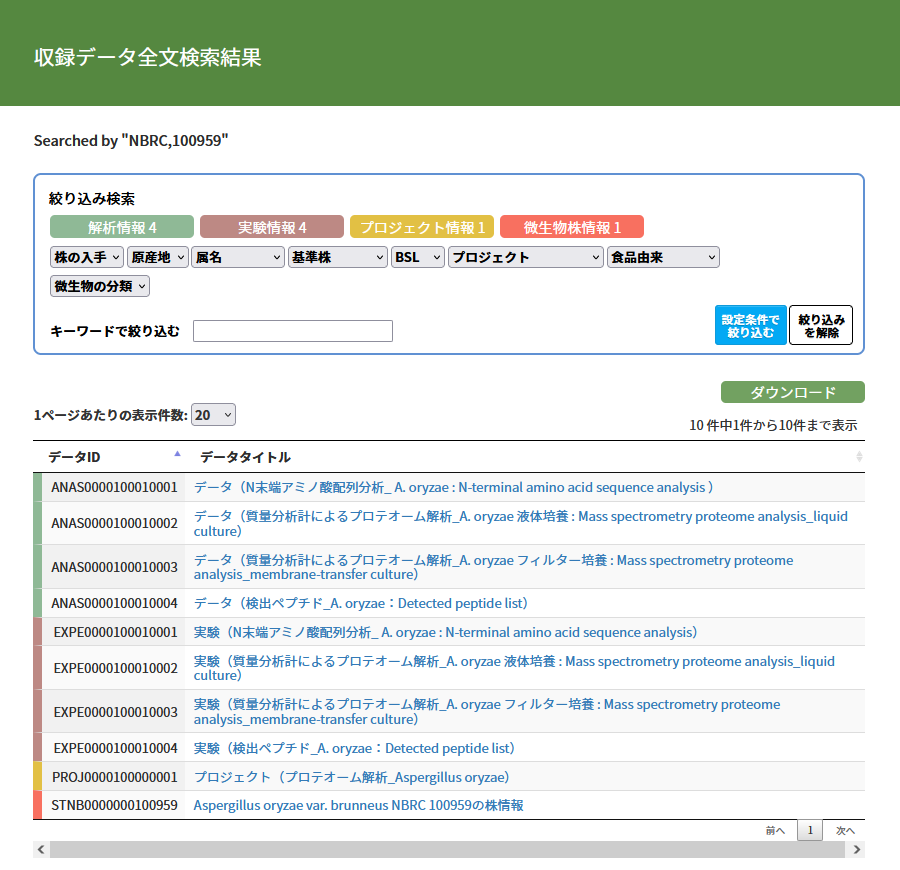Click the キーワードで絞り込む text field
900x870 pixels.
(x=292, y=331)
